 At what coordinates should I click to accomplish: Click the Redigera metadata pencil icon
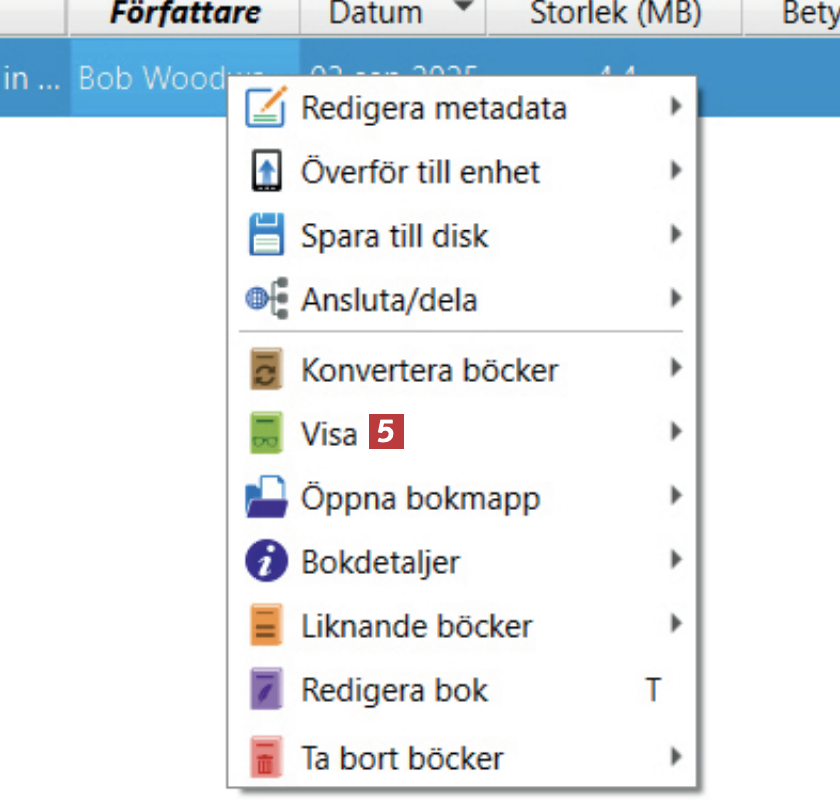tap(266, 107)
